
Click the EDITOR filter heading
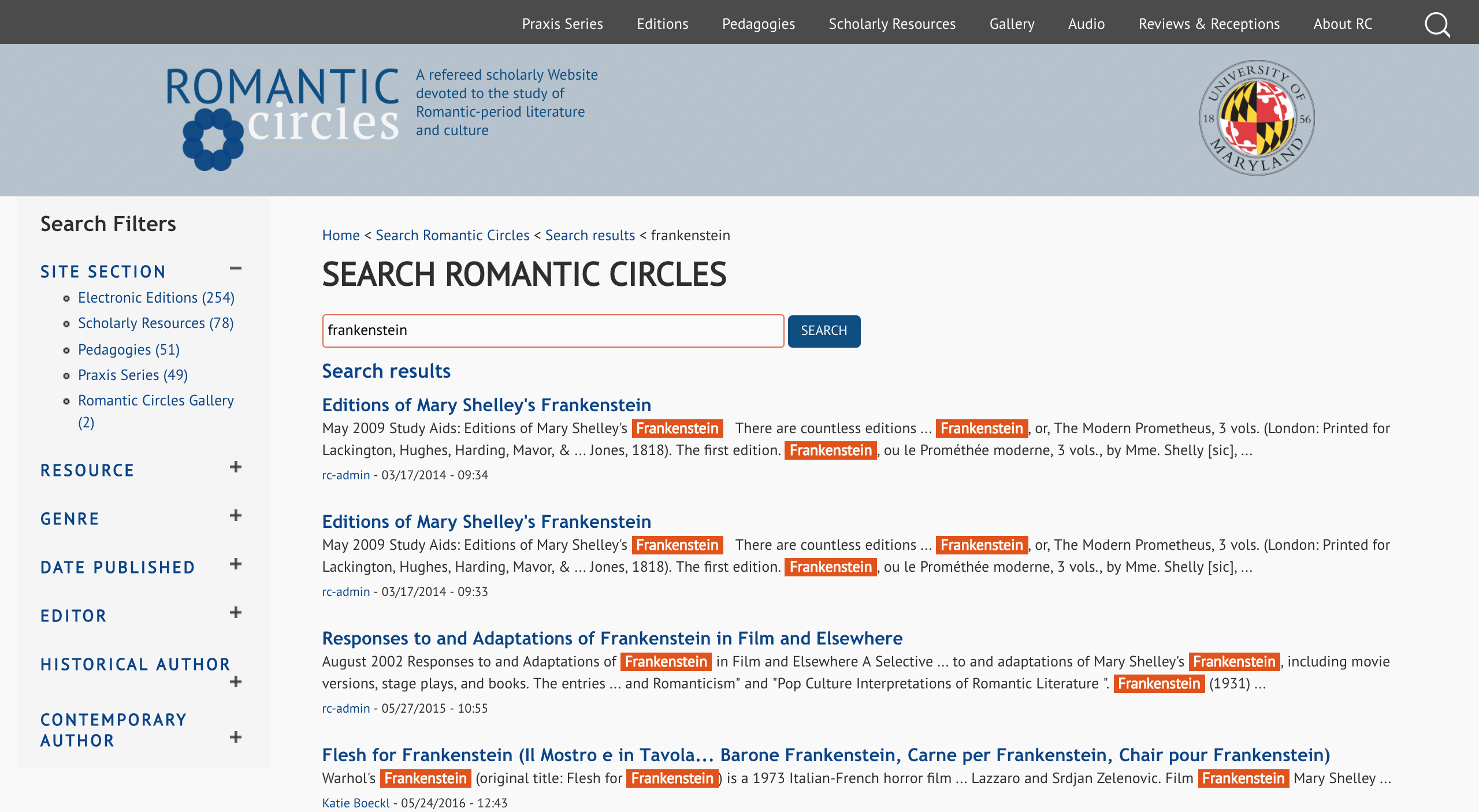click(x=73, y=616)
